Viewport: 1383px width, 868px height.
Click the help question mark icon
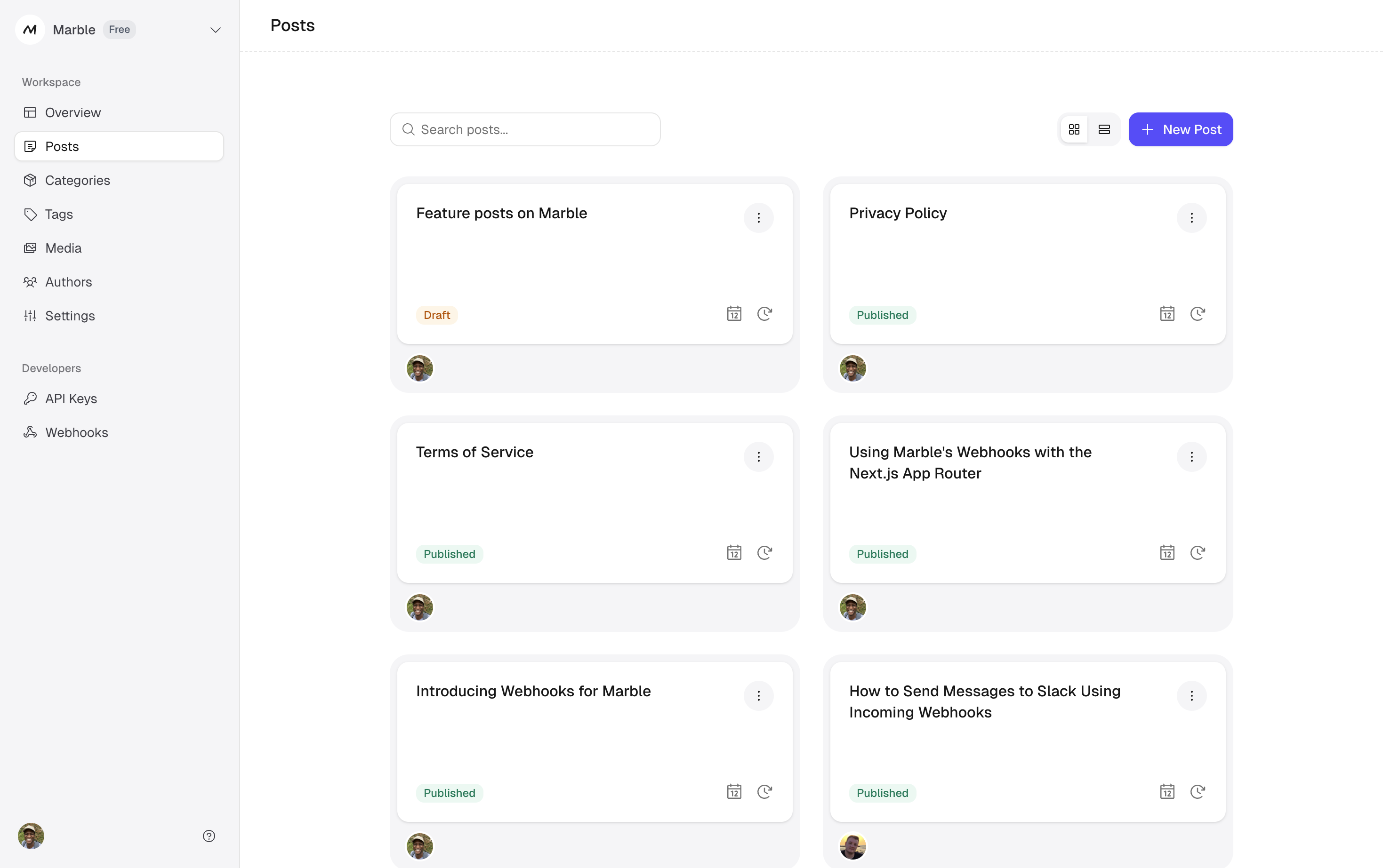(209, 836)
